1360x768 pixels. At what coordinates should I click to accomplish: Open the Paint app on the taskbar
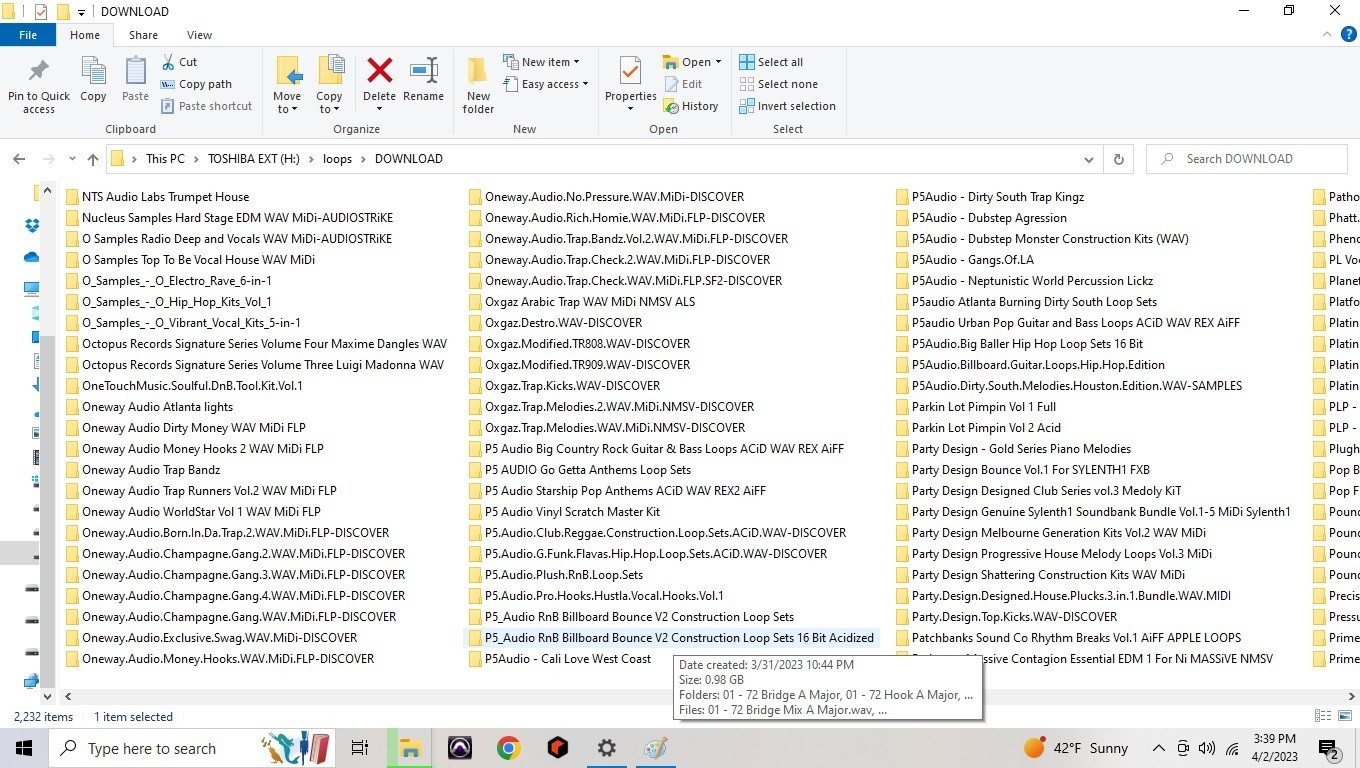656,748
